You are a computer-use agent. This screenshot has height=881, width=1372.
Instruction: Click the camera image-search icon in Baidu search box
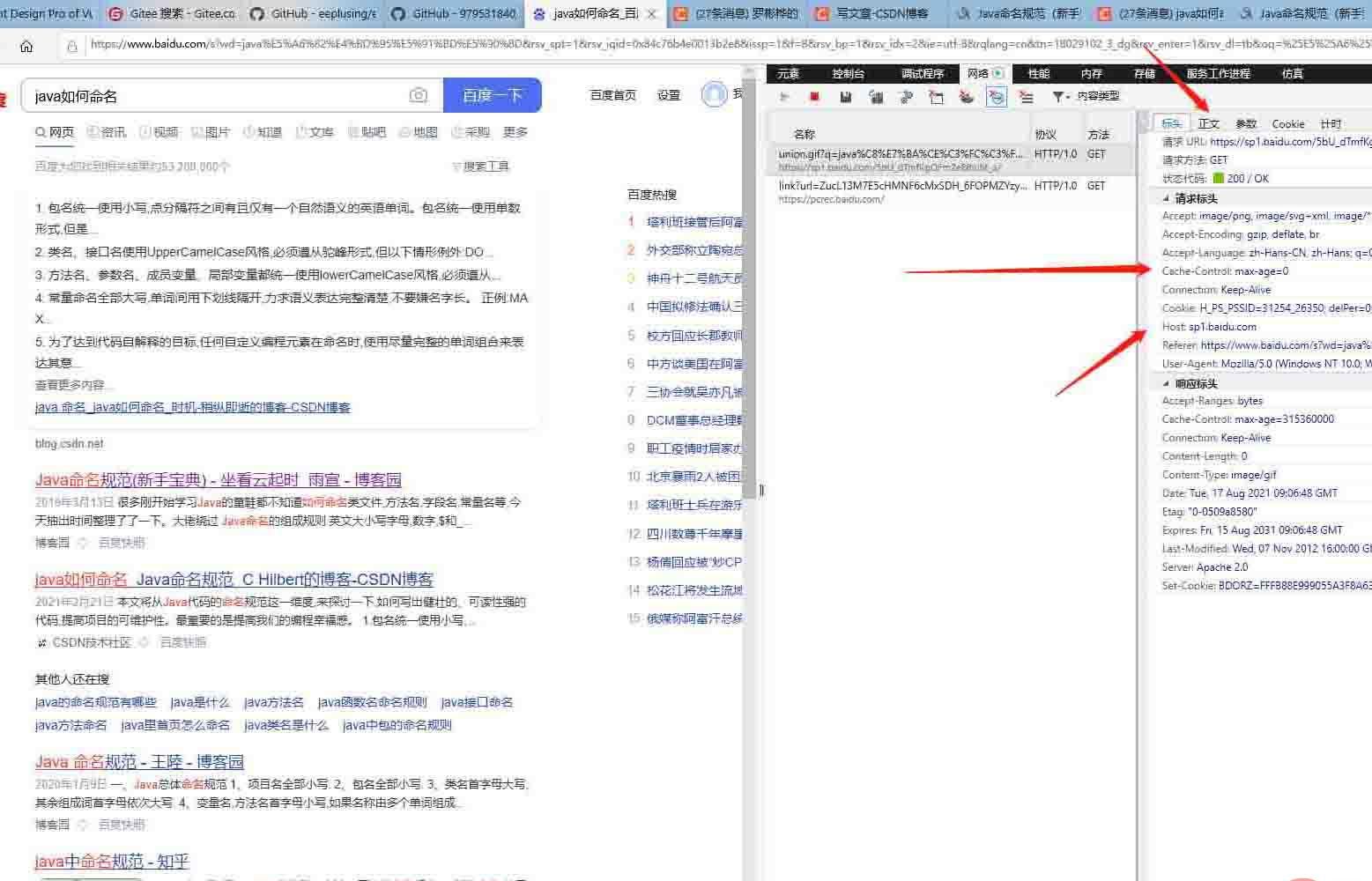coord(419,95)
